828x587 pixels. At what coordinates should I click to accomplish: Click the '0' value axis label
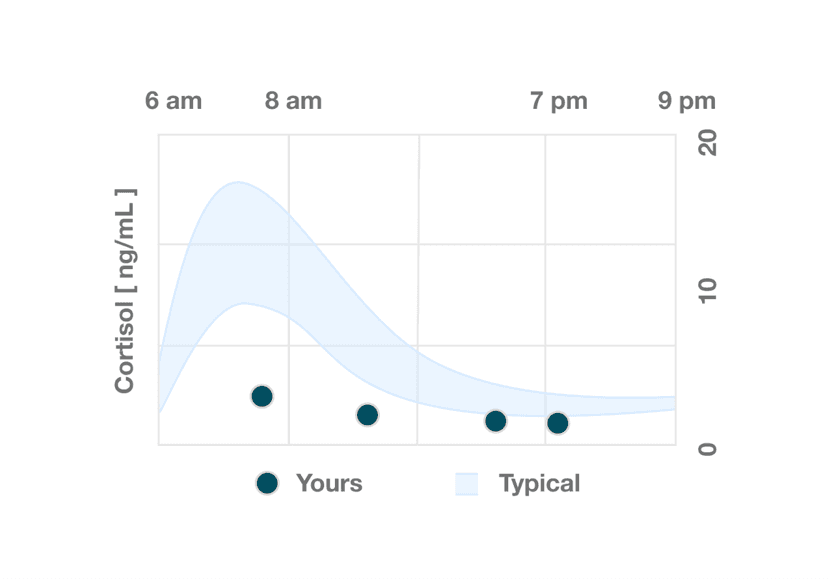coord(707,449)
